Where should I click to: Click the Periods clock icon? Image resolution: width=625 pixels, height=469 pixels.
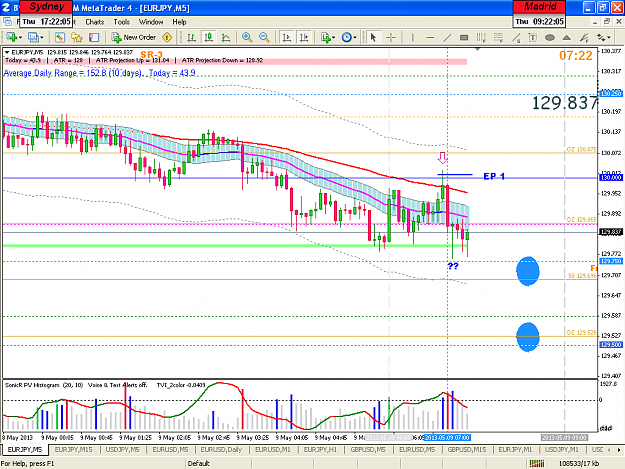pyautogui.click(x=347, y=37)
